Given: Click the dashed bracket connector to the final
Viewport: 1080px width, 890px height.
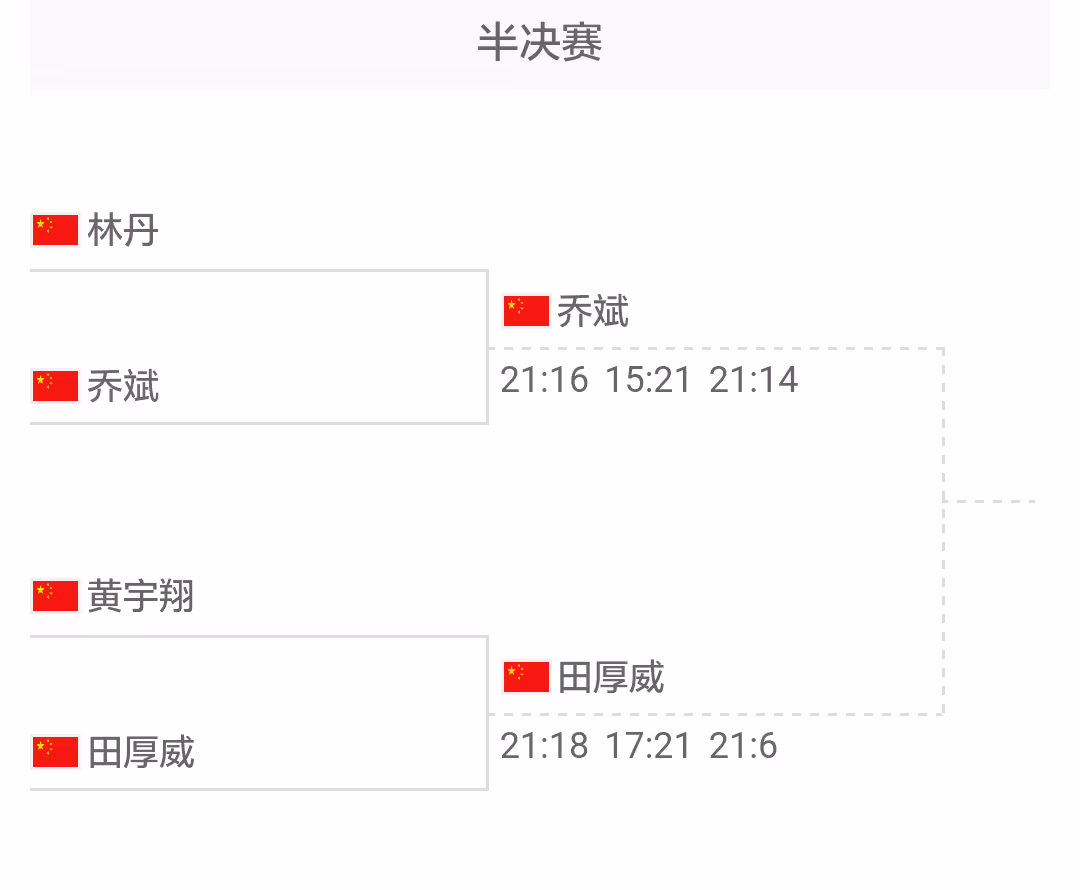Looking at the screenshot, I should 990,501.
